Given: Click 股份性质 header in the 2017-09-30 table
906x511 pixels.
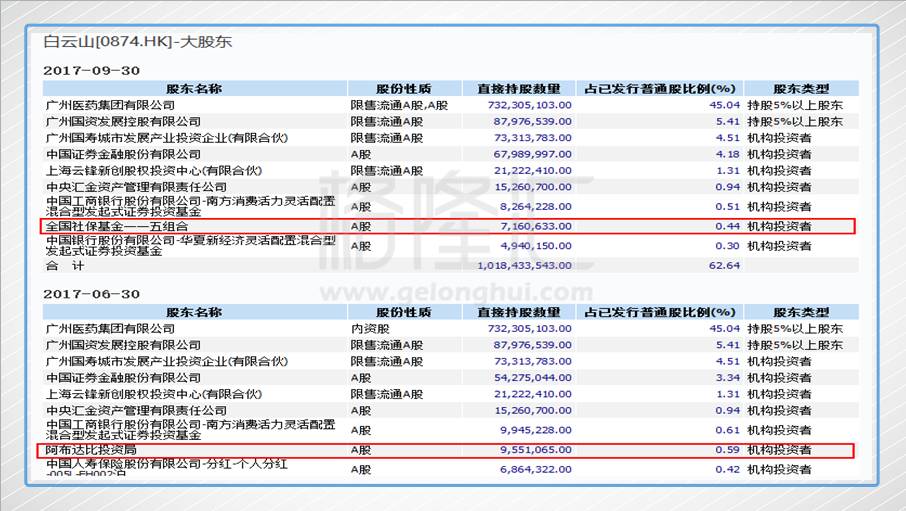Looking at the screenshot, I should click(x=403, y=88).
